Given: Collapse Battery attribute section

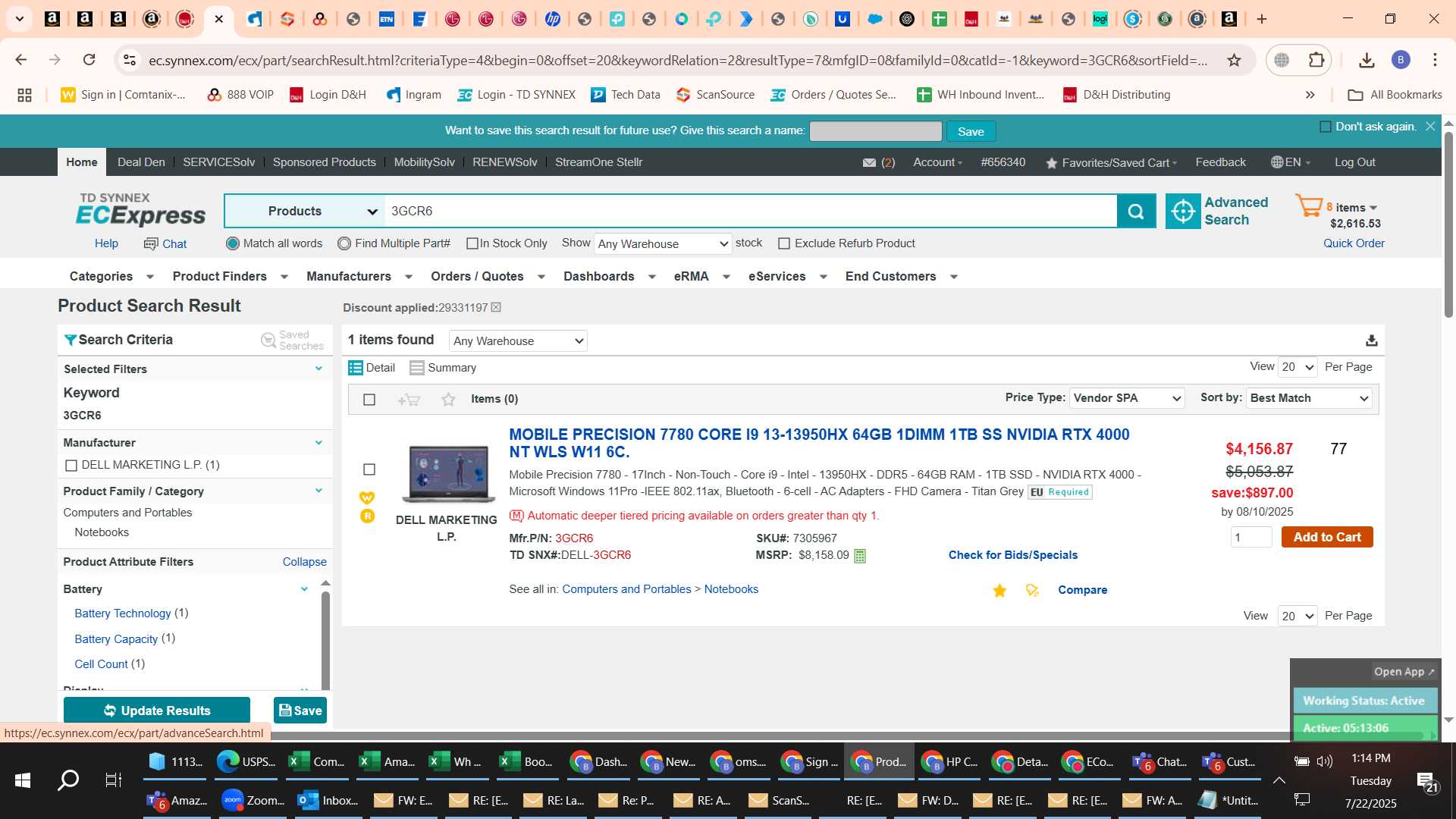Looking at the screenshot, I should [304, 589].
